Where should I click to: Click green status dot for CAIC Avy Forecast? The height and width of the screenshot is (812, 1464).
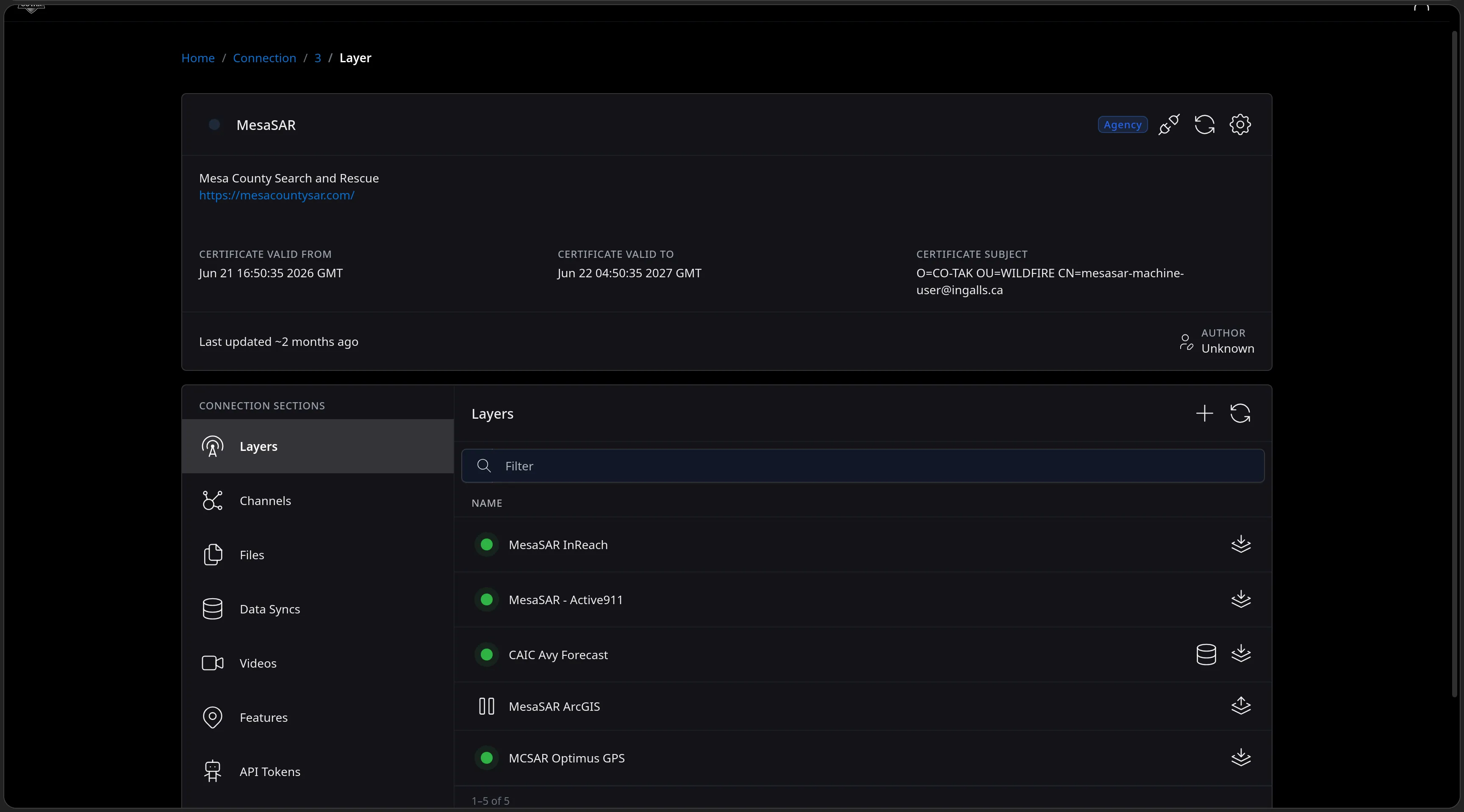pyautogui.click(x=486, y=655)
